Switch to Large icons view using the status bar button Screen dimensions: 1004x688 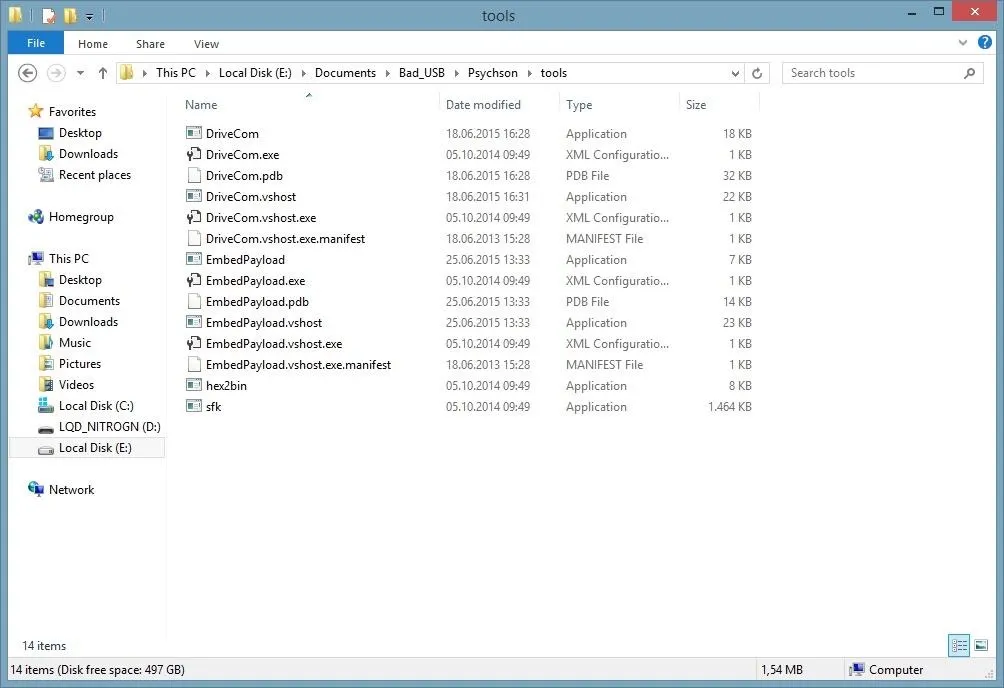pos(981,645)
